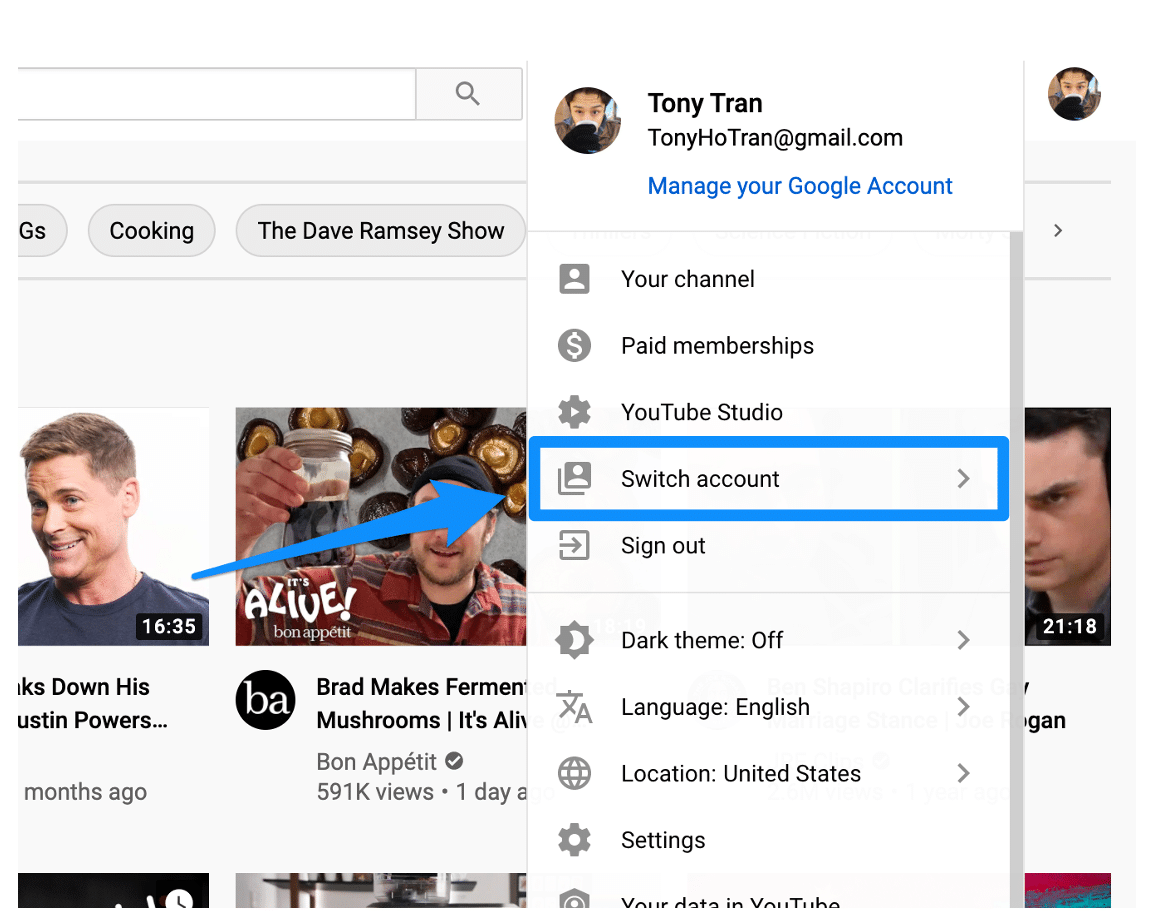Click the Location globe icon
Image resolution: width=1152 pixels, height=924 pixels.
click(574, 773)
